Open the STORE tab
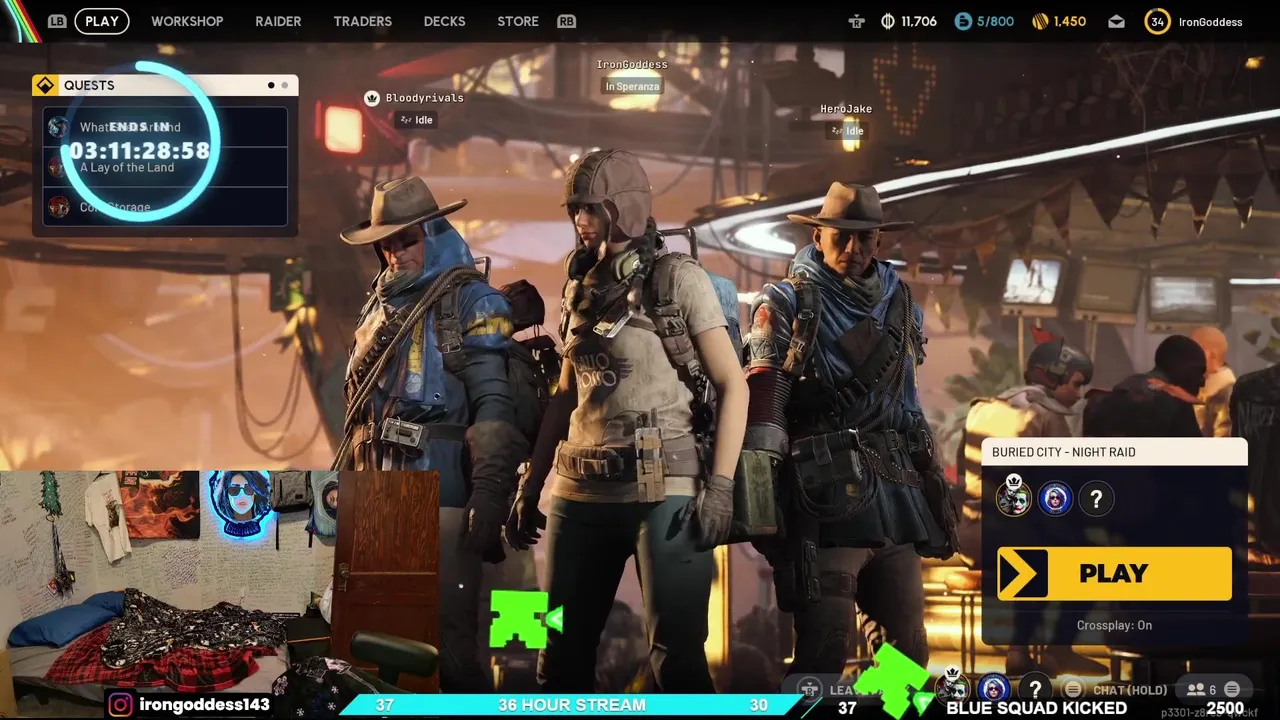This screenshot has height=720, width=1280. coord(518,21)
